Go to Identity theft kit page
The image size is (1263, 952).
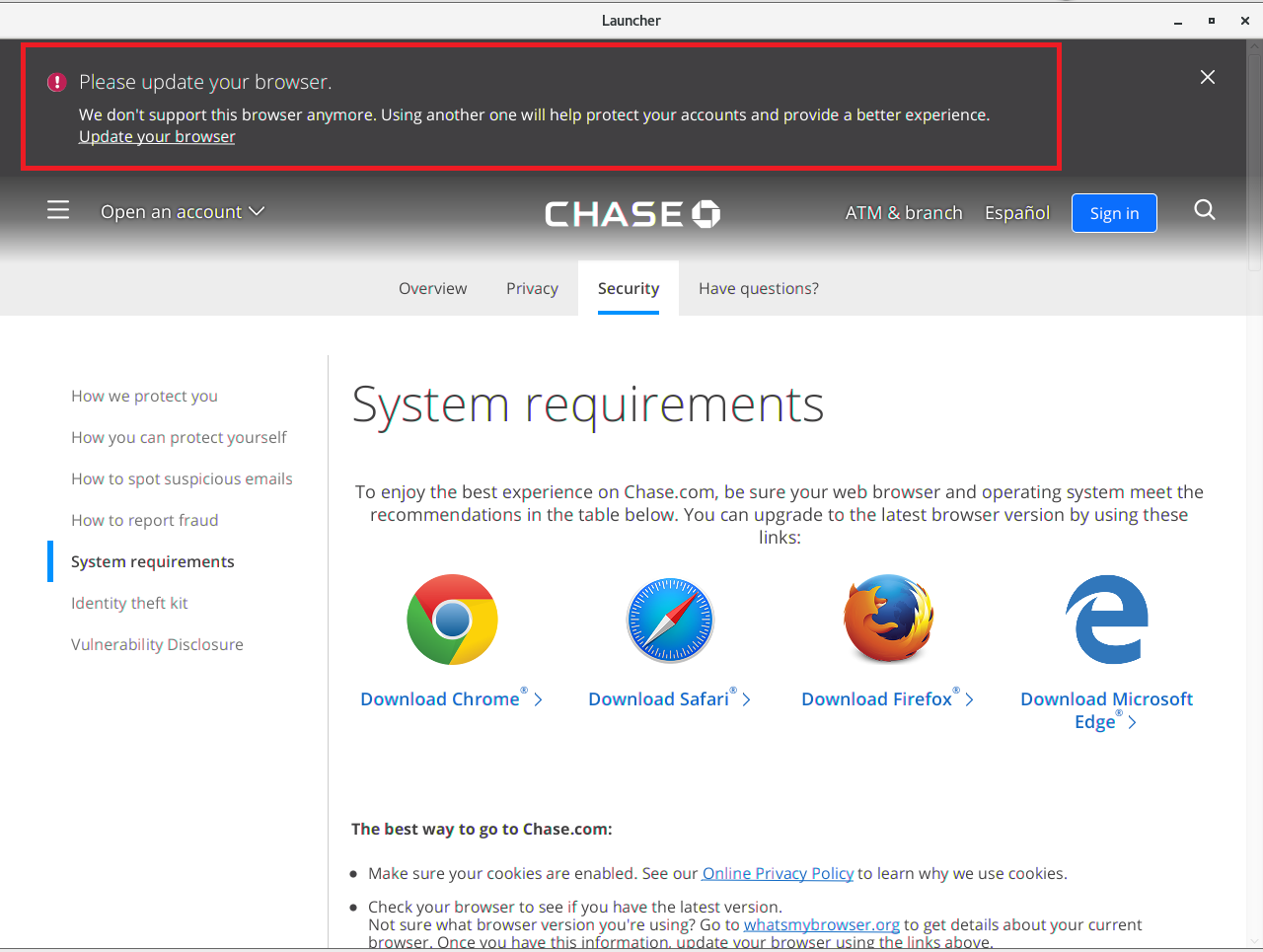click(x=129, y=603)
